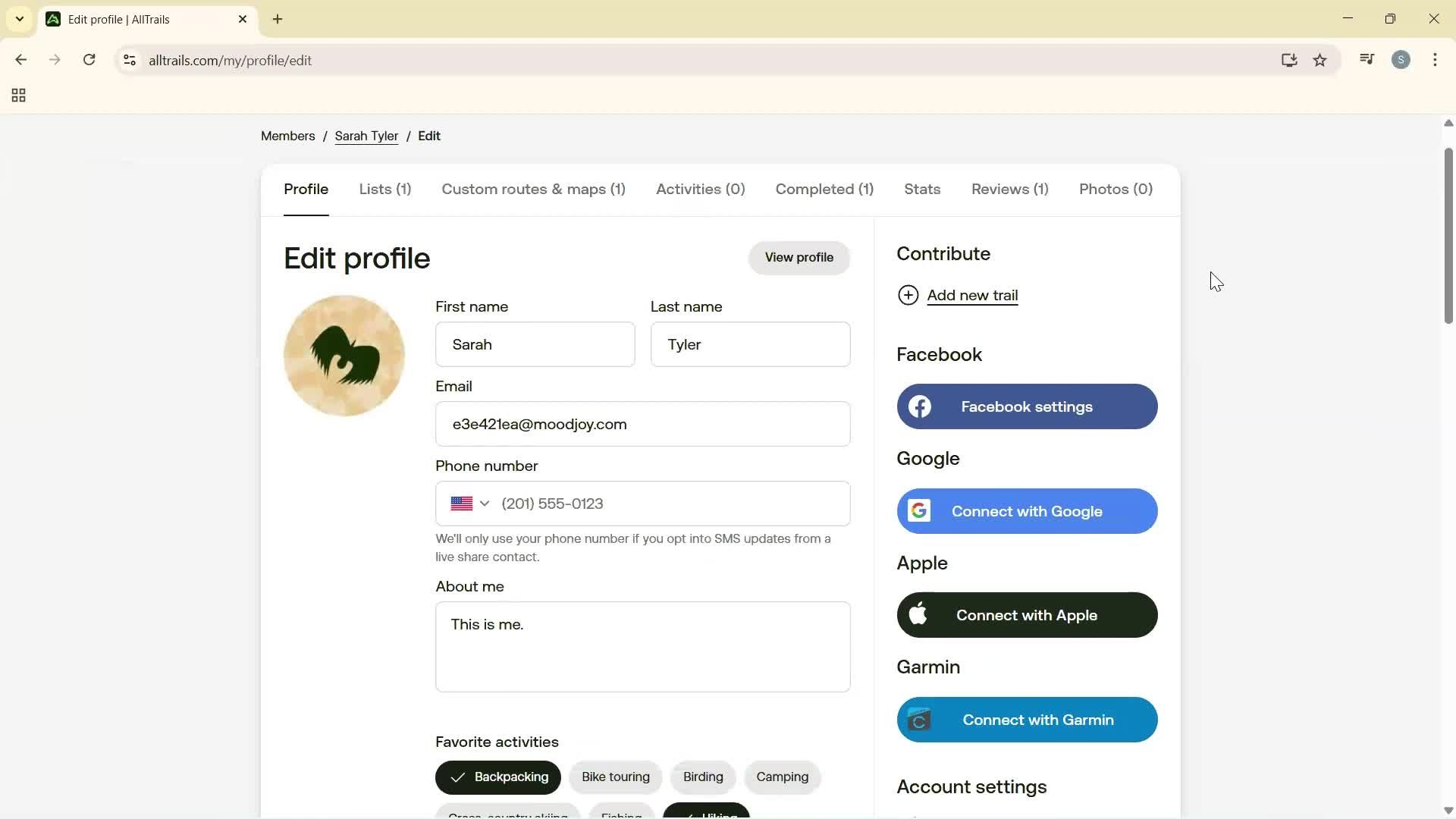The height and width of the screenshot is (819, 1456).
Task: Click inside the About me text area
Action: (643, 647)
